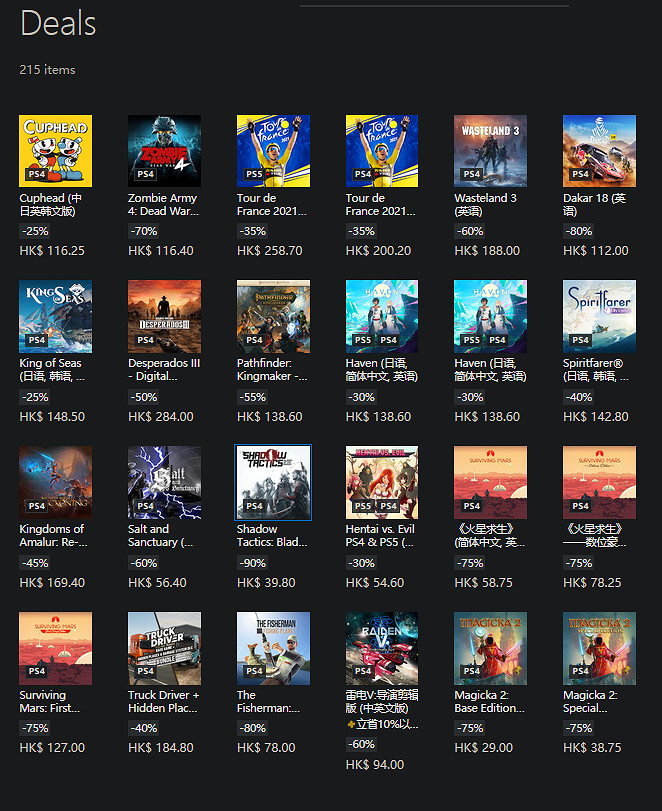Select the highlighted Shadow Tactics cover
Screen dimensions: 662x811
point(273,482)
